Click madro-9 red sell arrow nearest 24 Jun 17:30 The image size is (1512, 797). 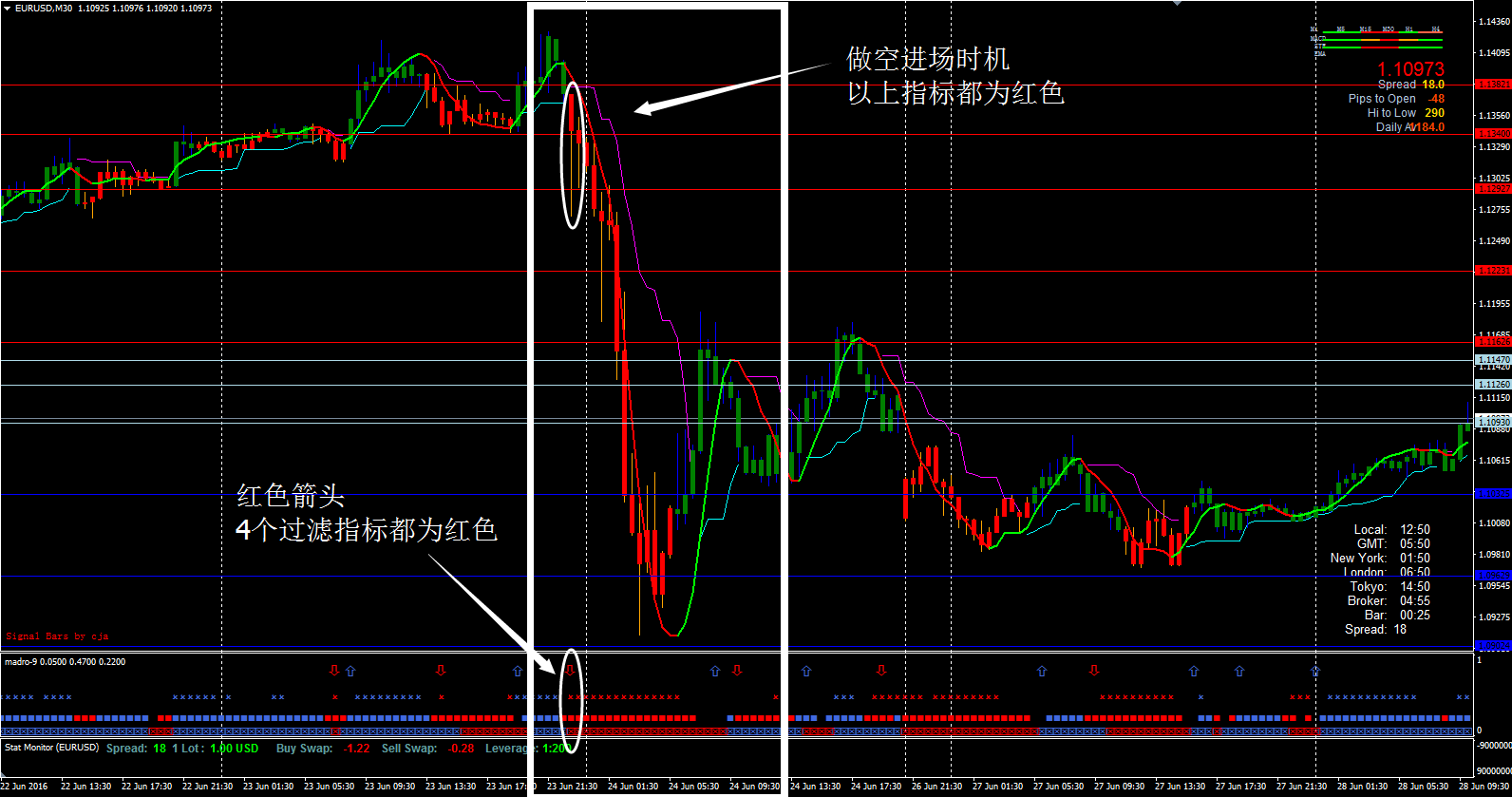tap(881, 671)
